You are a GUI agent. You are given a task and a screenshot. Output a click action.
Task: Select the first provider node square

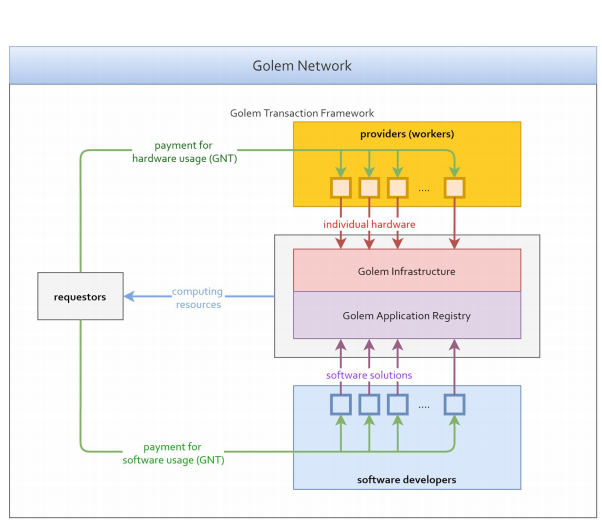(341, 188)
